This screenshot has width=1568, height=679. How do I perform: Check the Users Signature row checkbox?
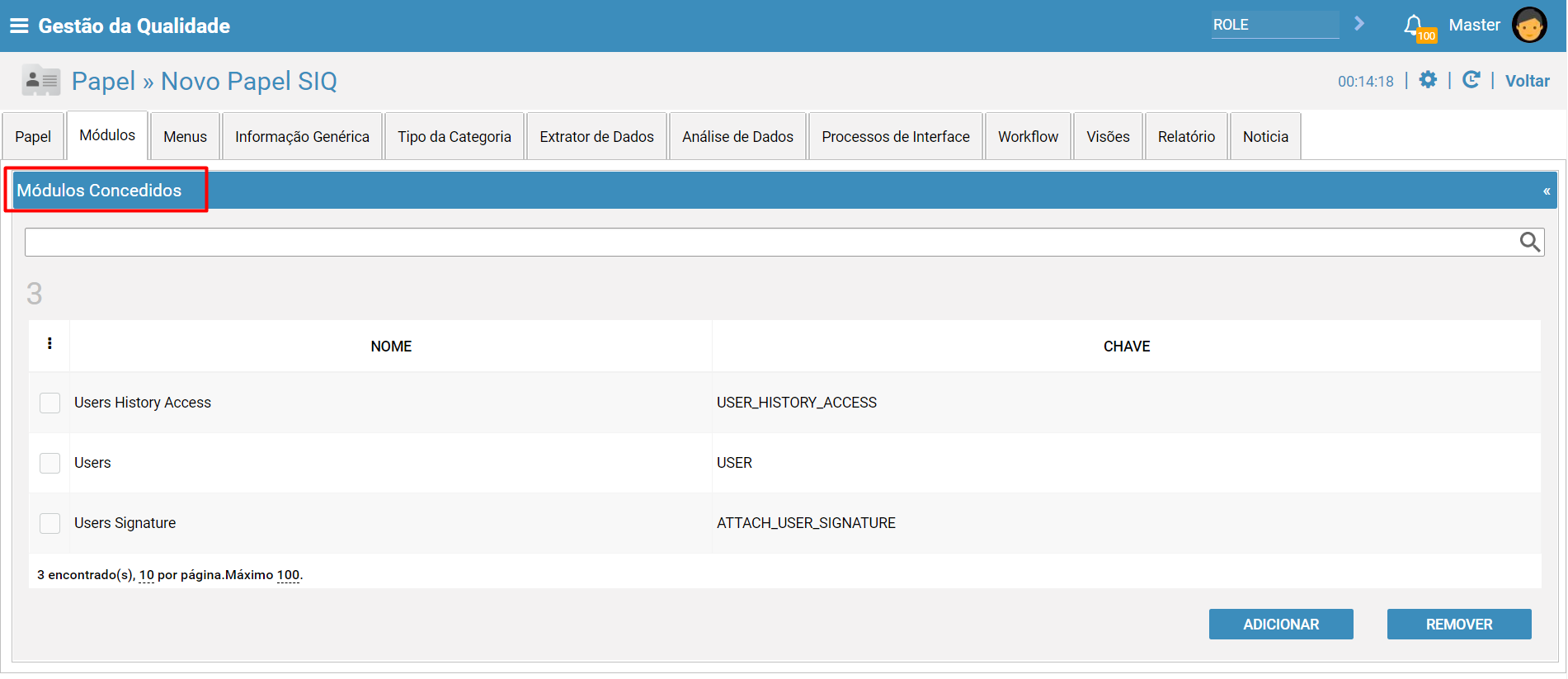click(x=50, y=523)
